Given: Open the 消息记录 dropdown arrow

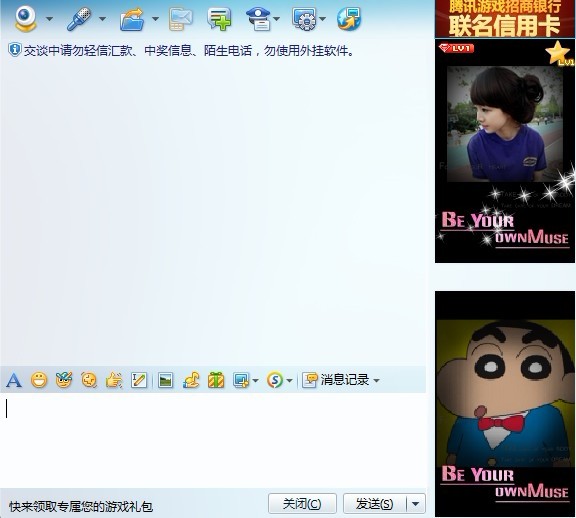Looking at the screenshot, I should pyautogui.click(x=376, y=381).
